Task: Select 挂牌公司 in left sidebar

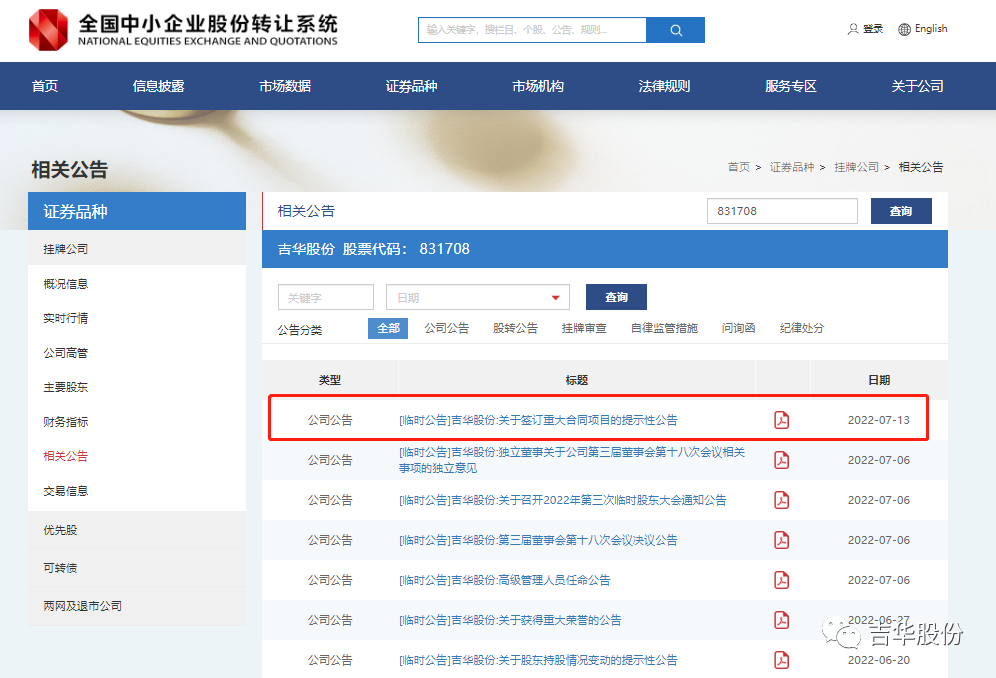Action: 137,249
